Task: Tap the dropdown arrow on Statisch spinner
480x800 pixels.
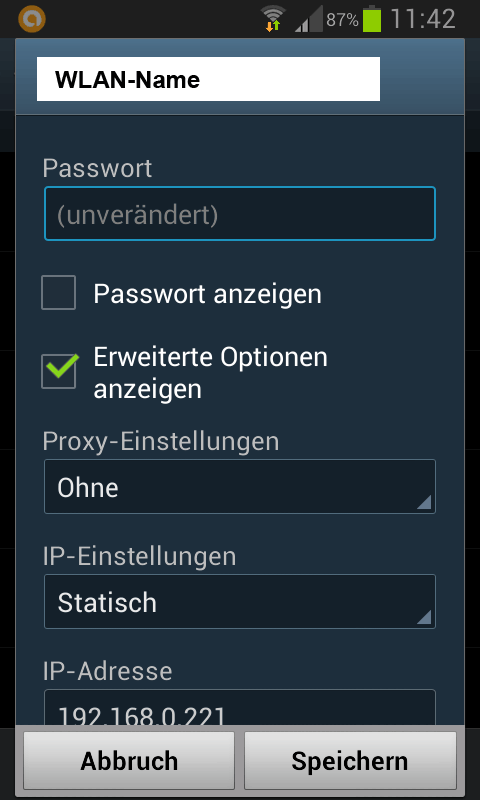Action: tap(424, 618)
